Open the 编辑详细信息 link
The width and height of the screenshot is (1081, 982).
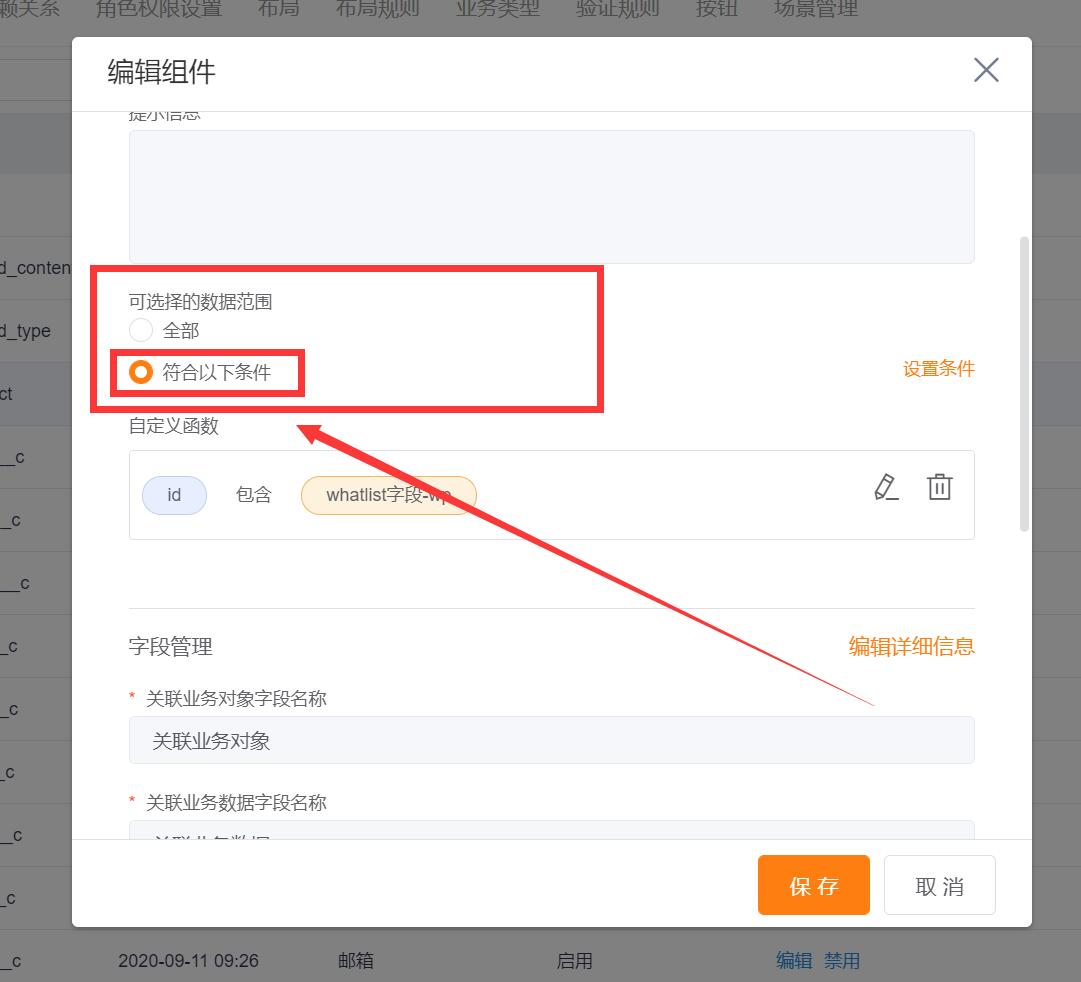911,646
